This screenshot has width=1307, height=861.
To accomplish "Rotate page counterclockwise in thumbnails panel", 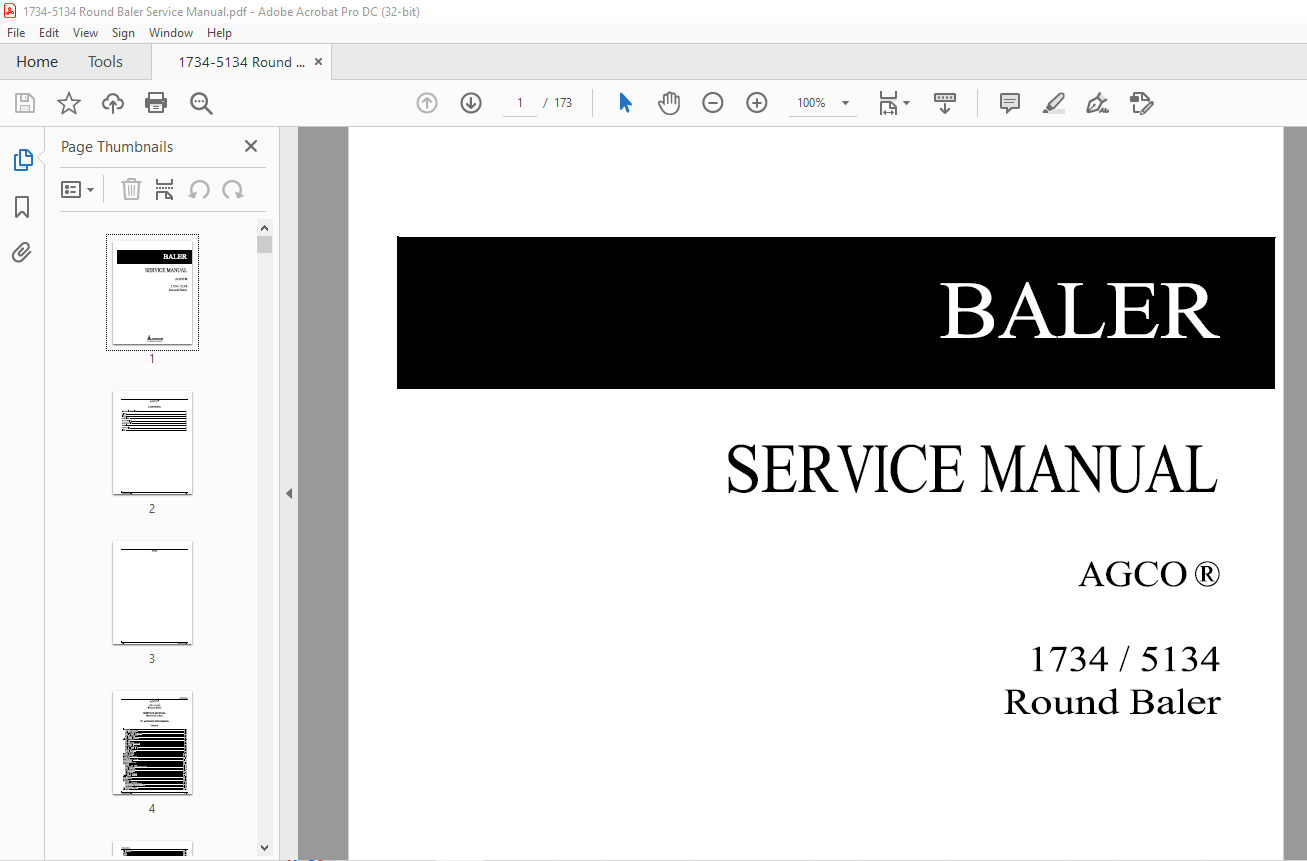I will [199, 190].
